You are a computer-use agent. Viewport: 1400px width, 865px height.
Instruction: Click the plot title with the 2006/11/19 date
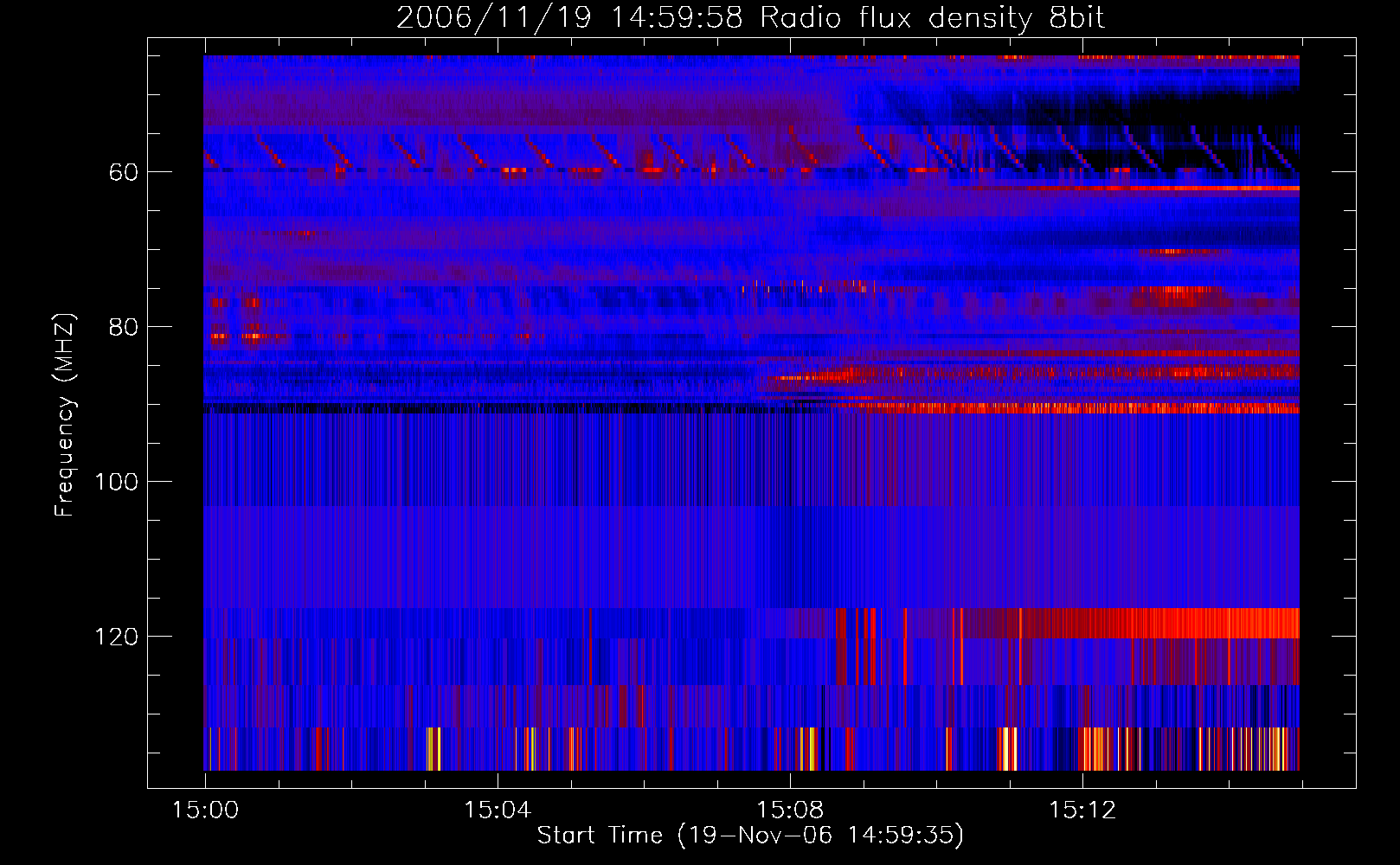coord(750,18)
